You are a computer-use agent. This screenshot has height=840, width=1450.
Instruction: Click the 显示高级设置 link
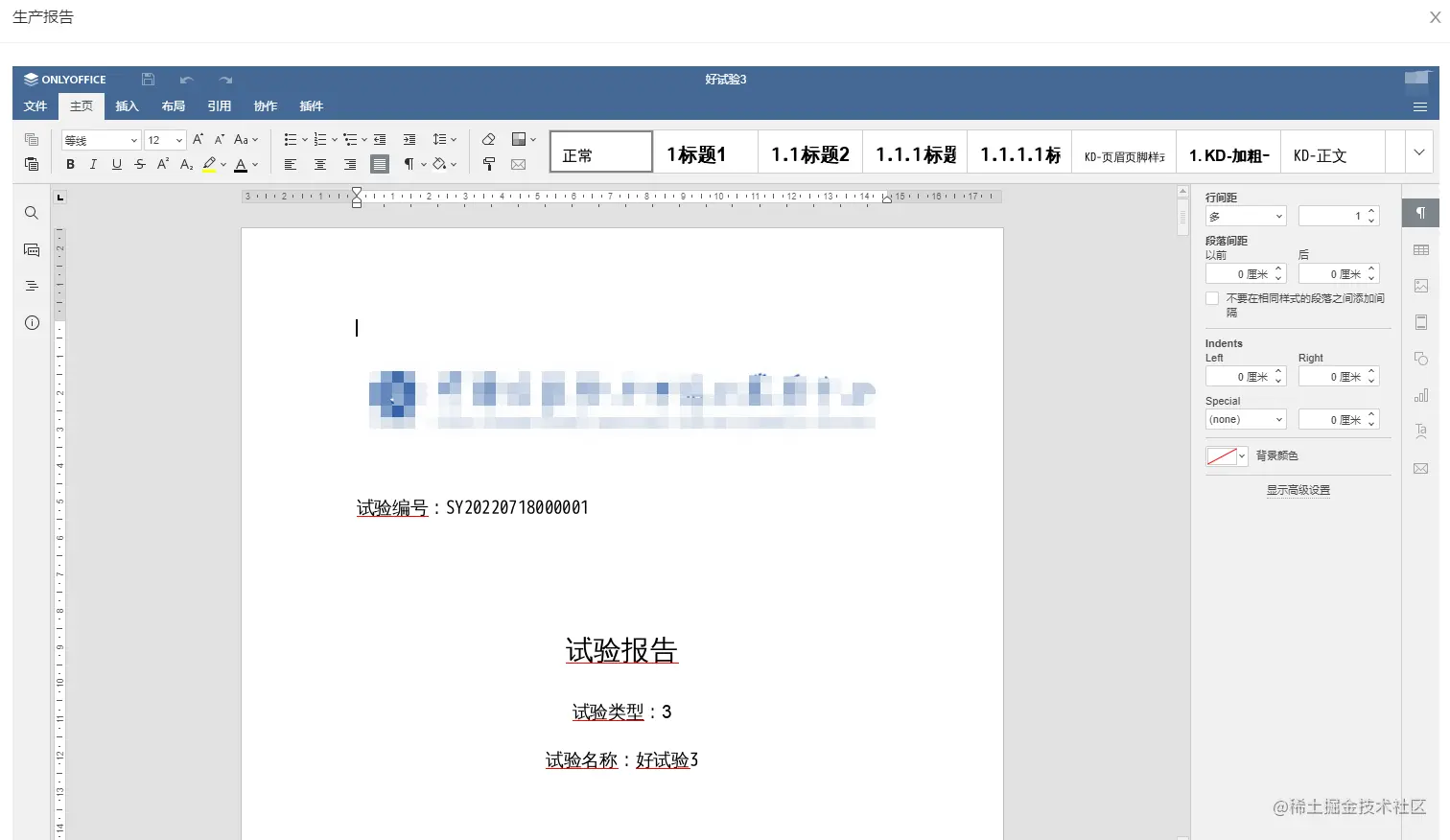(x=1298, y=490)
